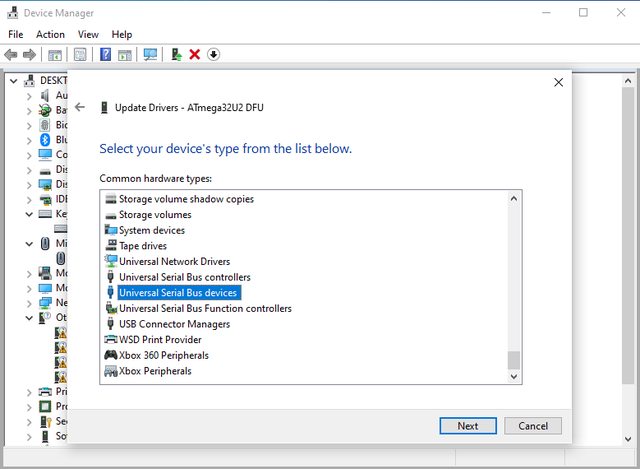Click hardware list scrollbar up arrow
The width and height of the screenshot is (640, 469).
[x=514, y=199]
